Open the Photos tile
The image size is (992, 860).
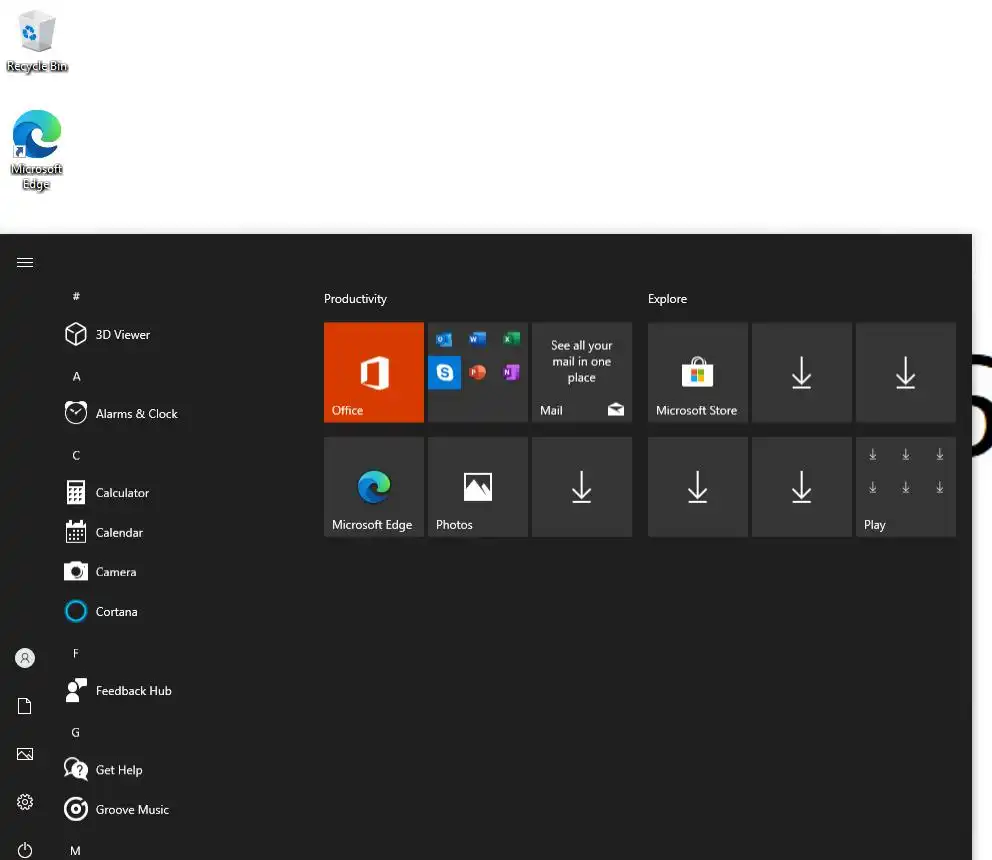click(478, 487)
